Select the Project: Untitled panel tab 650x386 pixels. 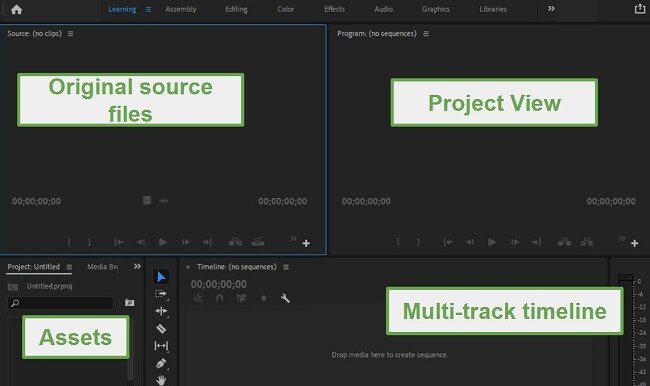[34, 267]
